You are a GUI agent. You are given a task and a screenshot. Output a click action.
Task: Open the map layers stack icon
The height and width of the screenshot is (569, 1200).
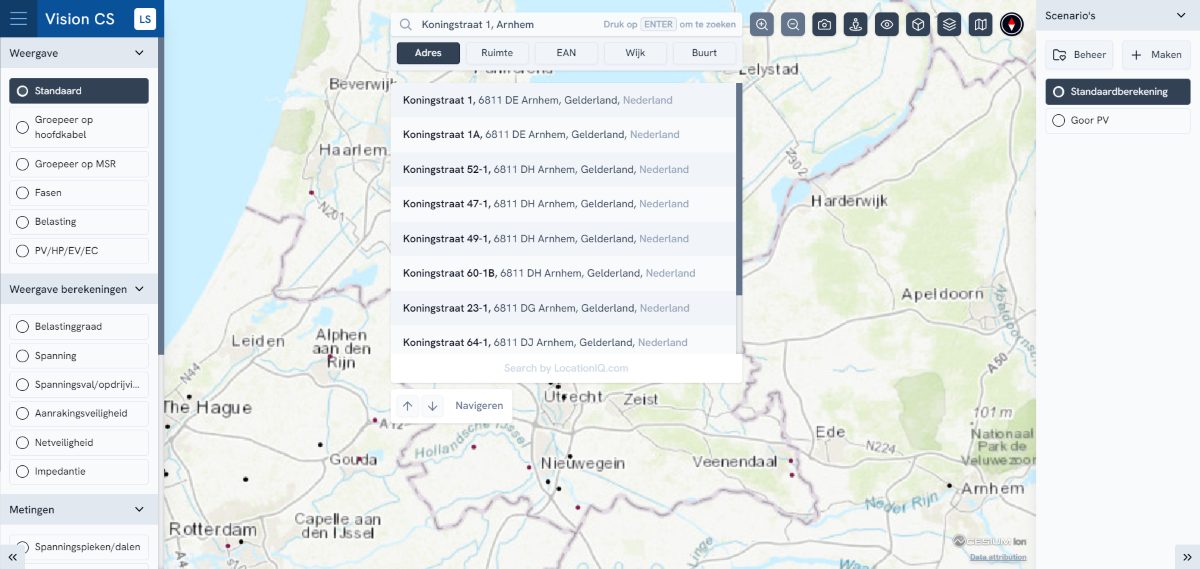pos(949,25)
